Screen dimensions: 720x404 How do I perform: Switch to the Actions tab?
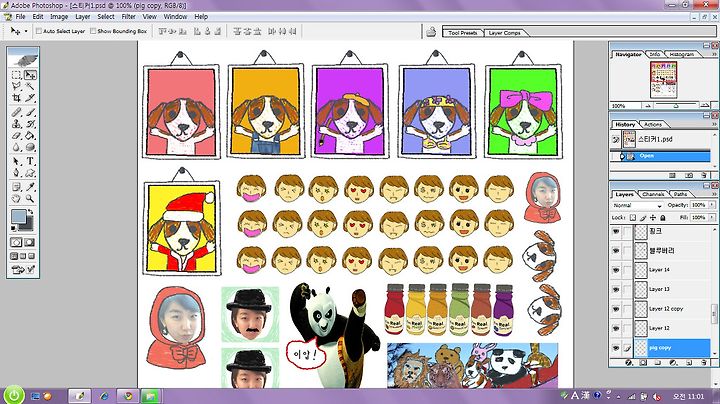click(652, 124)
